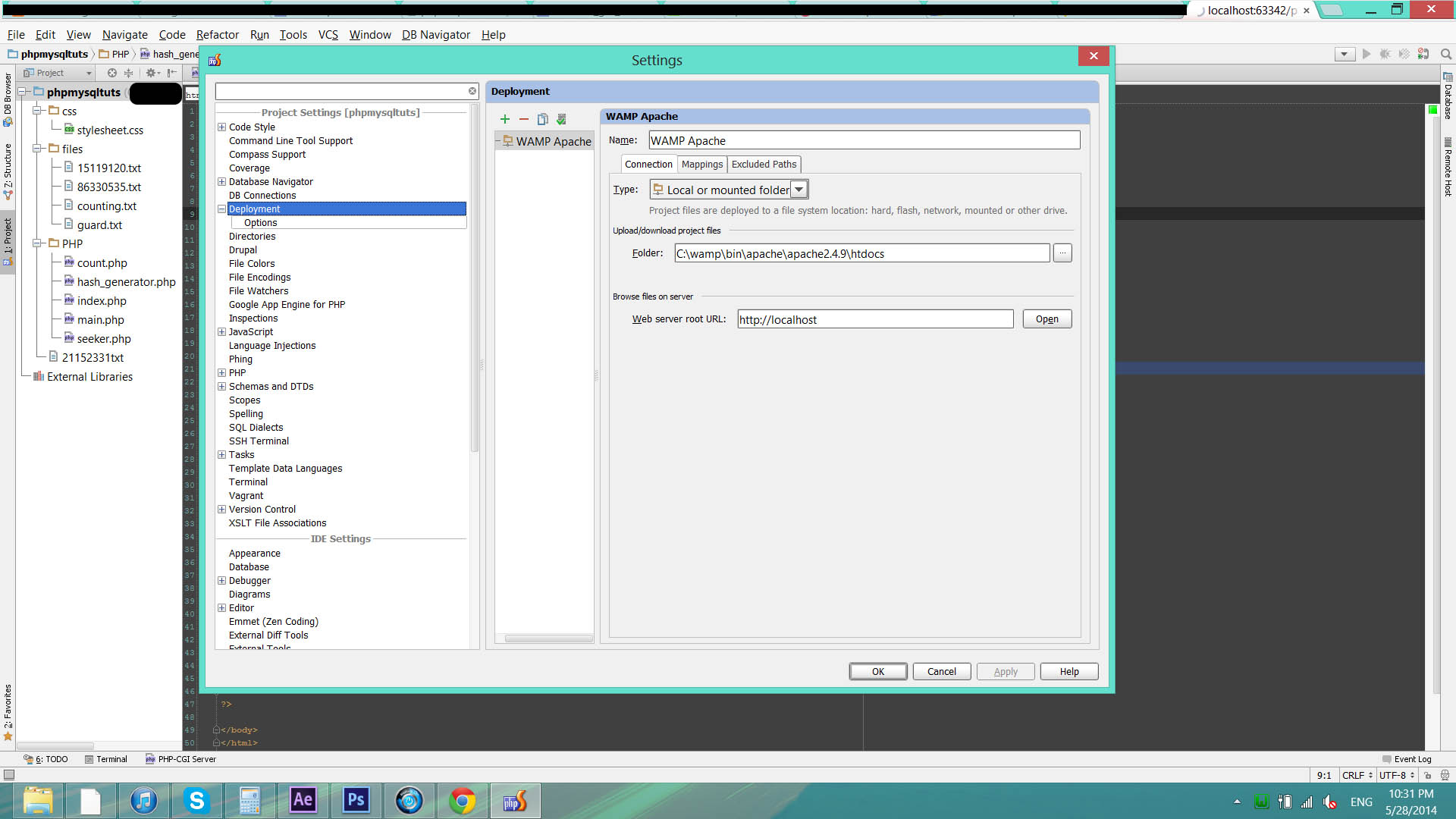Click the Help button in Settings
The image size is (1456, 819).
point(1069,672)
